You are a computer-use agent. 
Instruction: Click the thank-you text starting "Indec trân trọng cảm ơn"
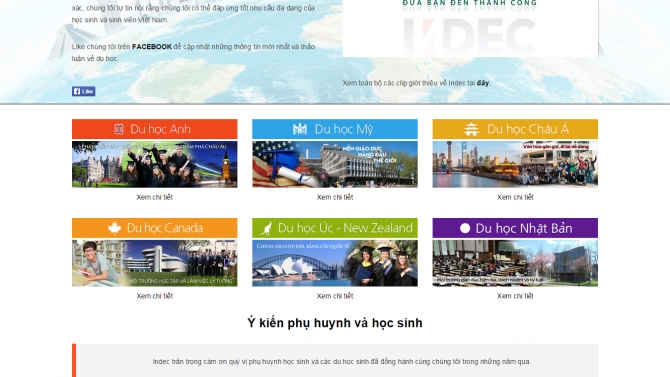point(342,362)
